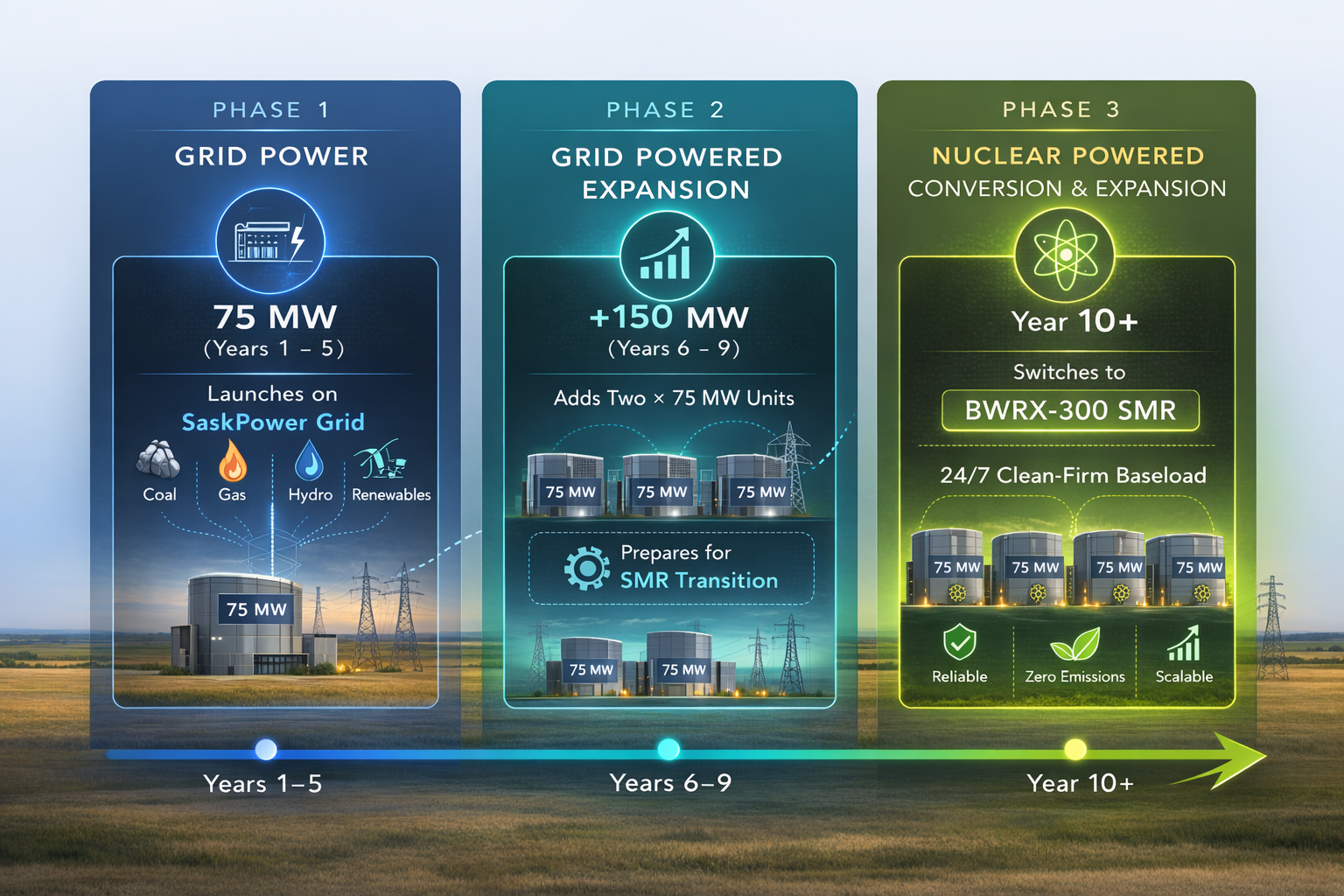
Task: Click the Hydro label
Action: coord(311,494)
